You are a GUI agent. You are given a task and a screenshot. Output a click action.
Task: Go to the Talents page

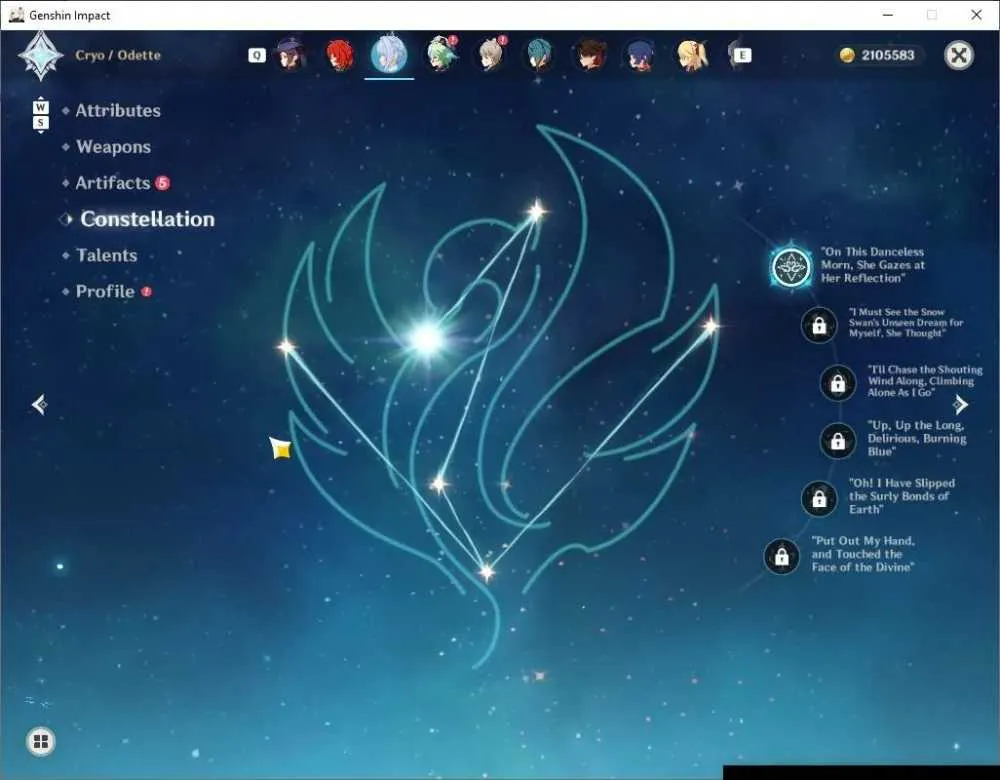click(106, 255)
